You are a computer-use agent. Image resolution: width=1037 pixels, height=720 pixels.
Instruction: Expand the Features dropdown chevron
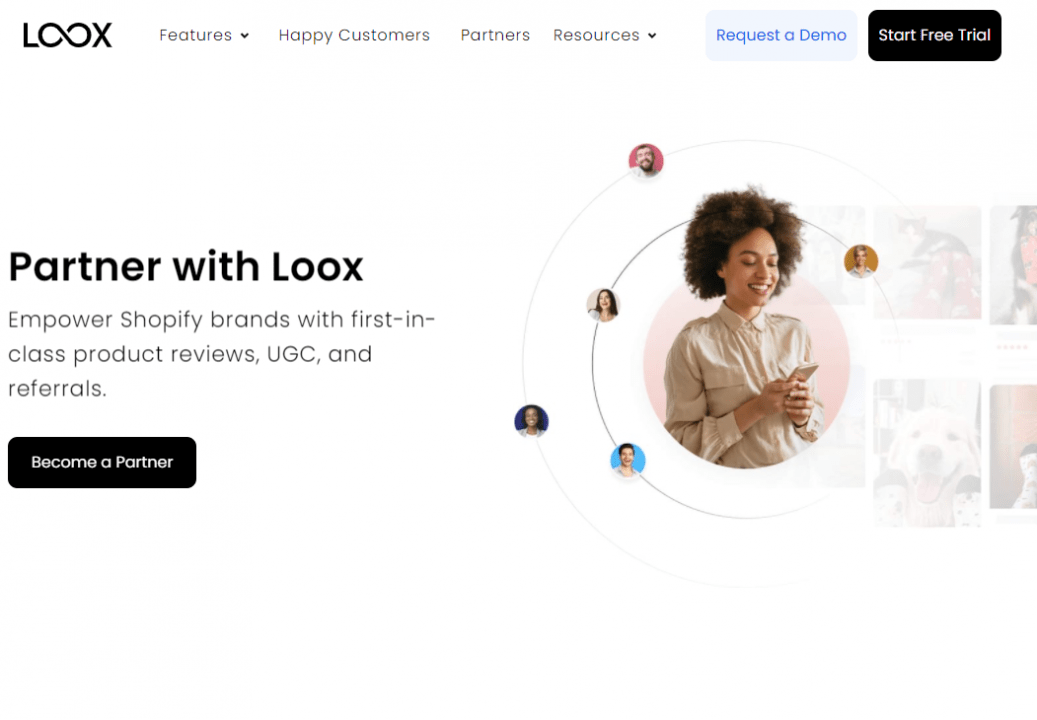click(245, 36)
